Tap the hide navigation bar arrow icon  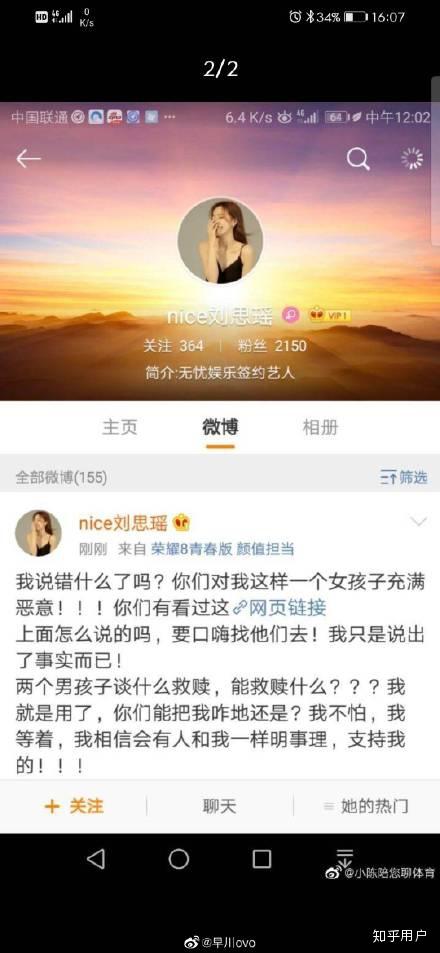(345, 858)
